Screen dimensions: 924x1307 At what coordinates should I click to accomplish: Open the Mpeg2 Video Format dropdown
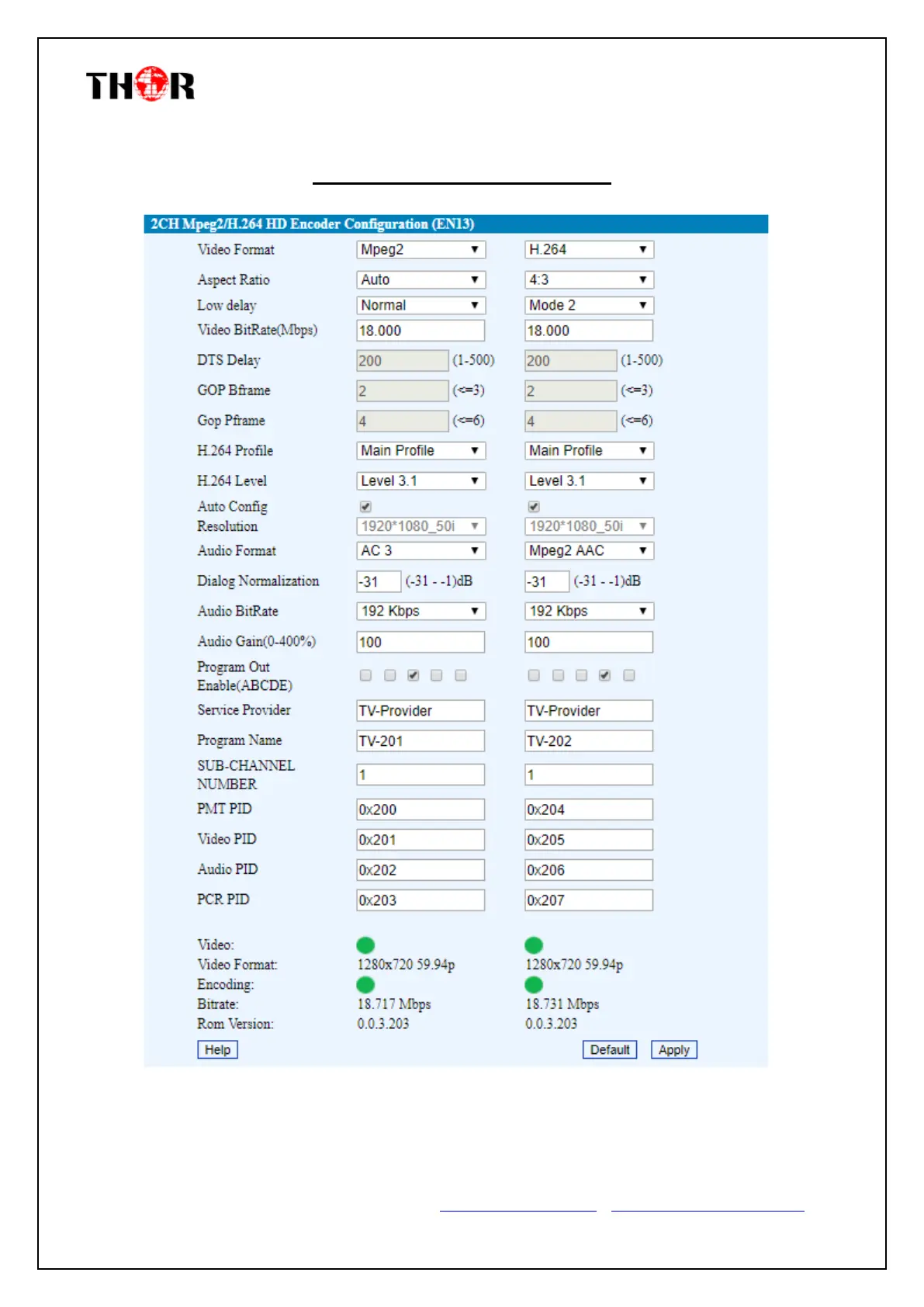420,250
